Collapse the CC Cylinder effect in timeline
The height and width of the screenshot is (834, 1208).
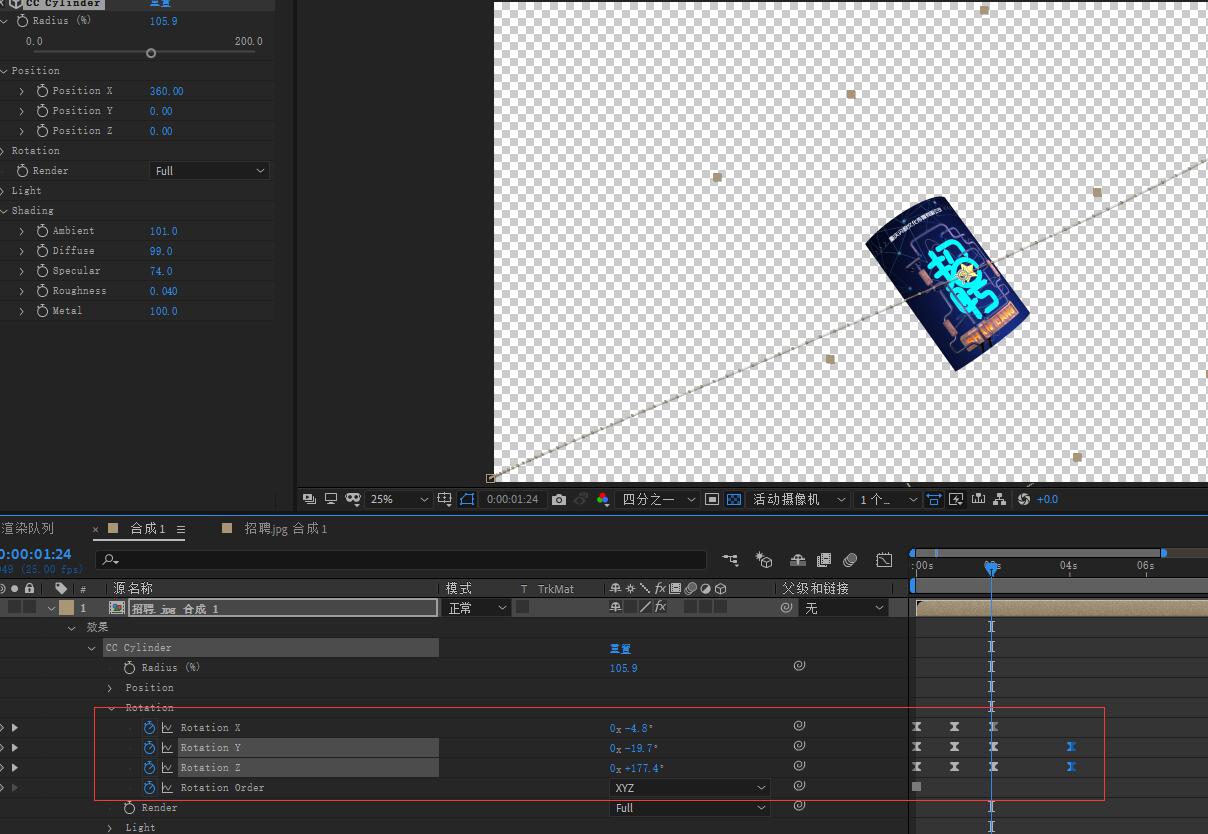click(x=92, y=648)
